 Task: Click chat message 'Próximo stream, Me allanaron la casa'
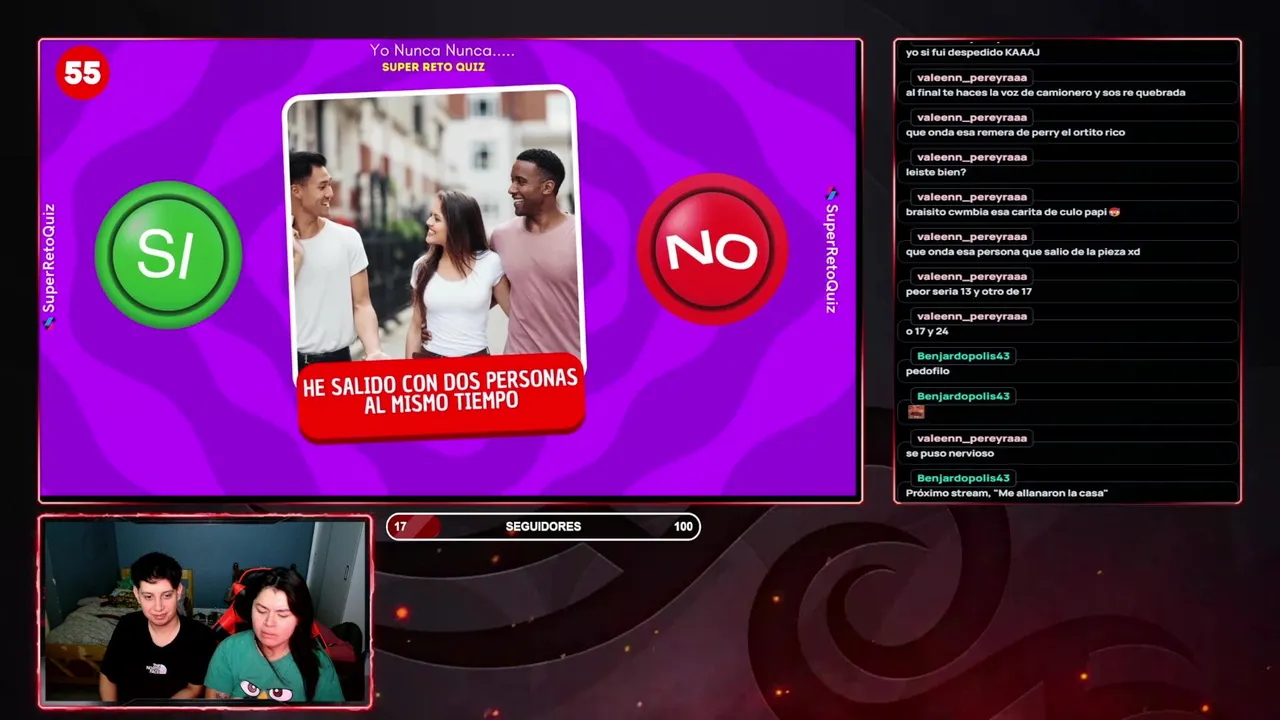tap(1006, 493)
